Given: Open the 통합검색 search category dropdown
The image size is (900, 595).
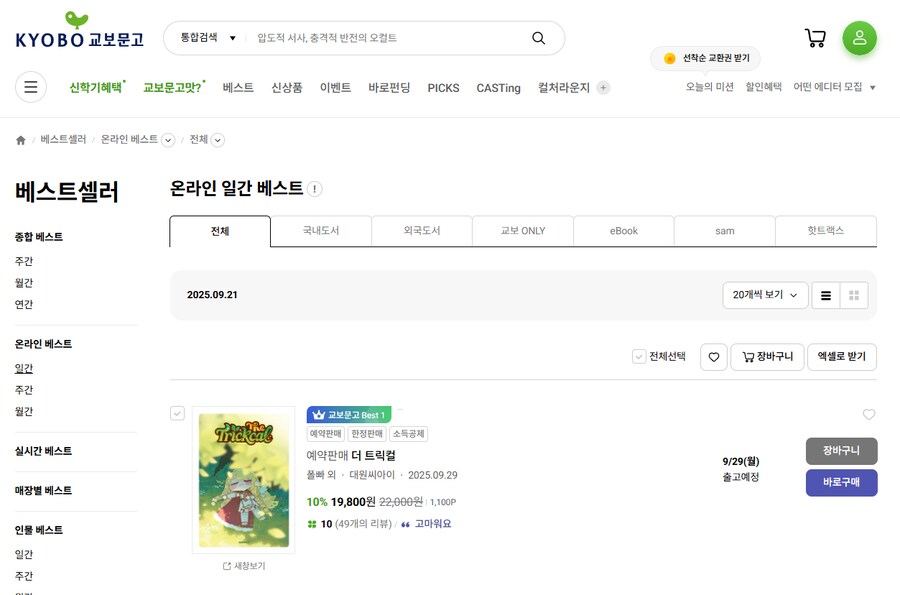Looking at the screenshot, I should pyautogui.click(x=208, y=38).
